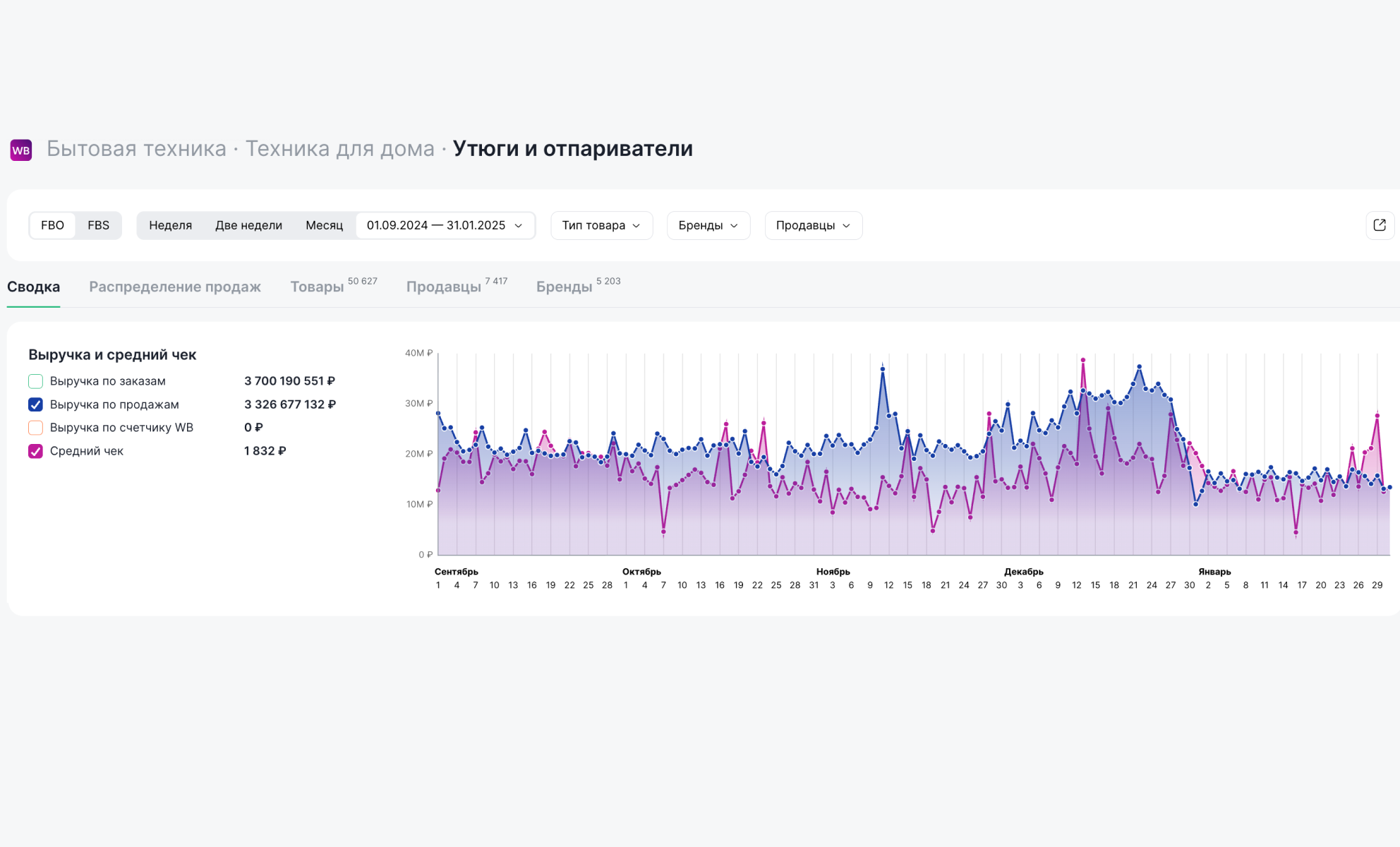Switch to Распределение продаж tab
The height and width of the screenshot is (847, 1400).
[x=175, y=287]
